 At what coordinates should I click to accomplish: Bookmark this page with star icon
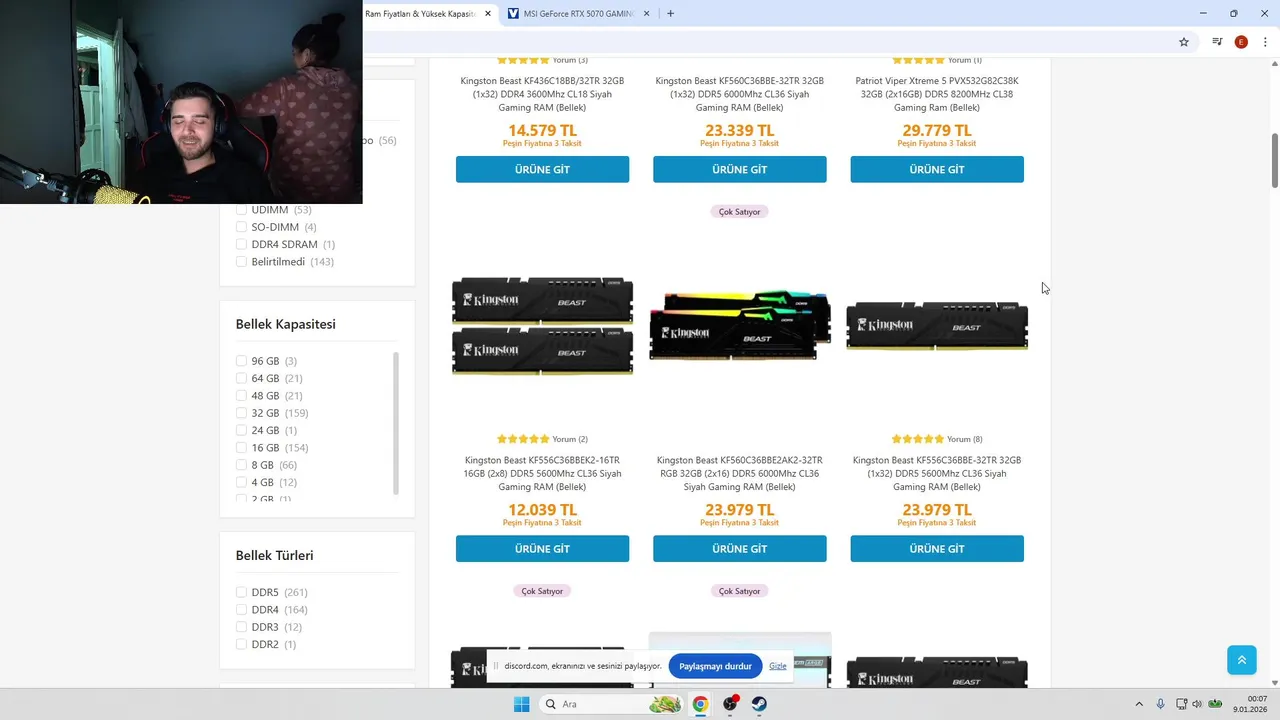[x=1184, y=42]
